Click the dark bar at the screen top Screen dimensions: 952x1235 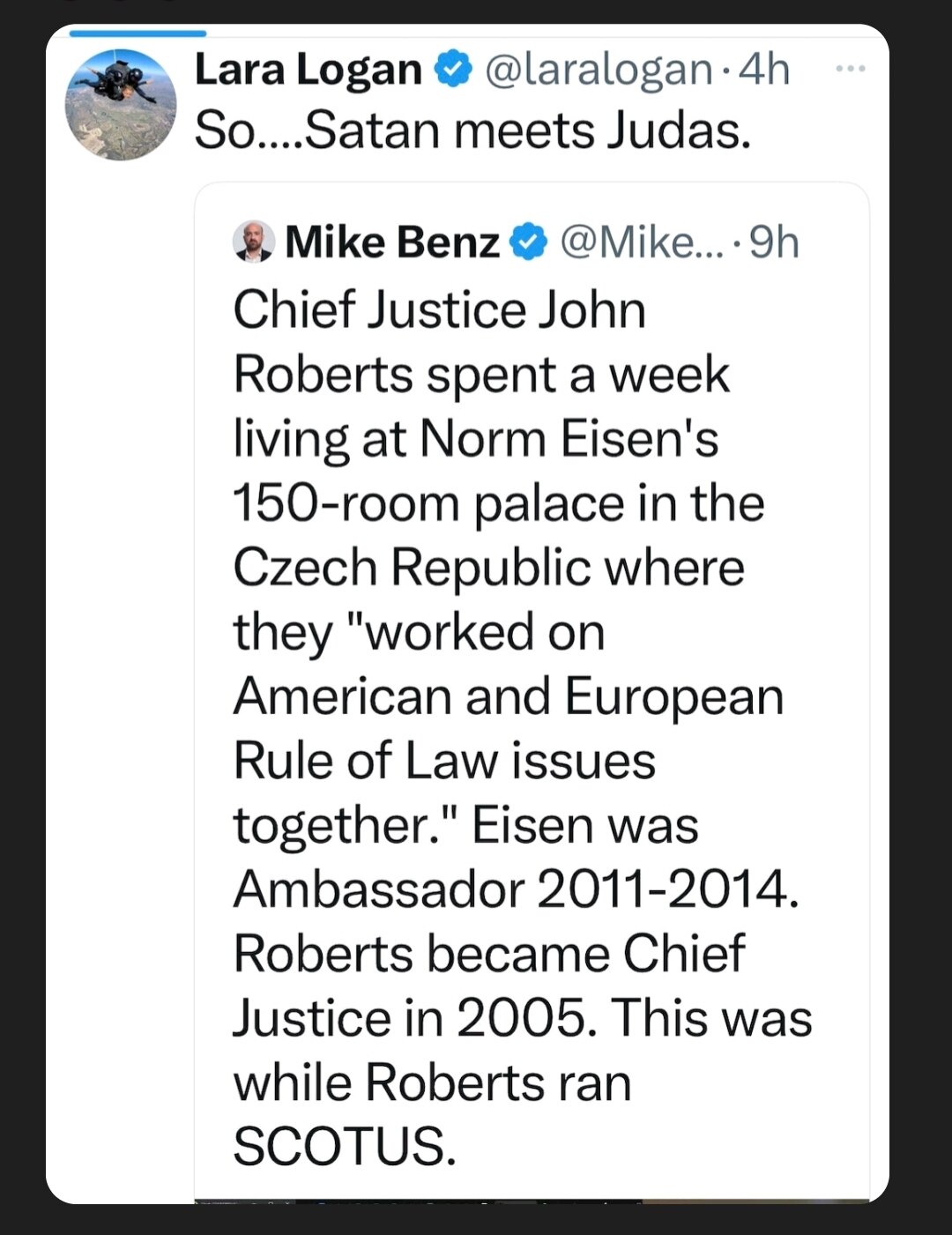point(476,7)
